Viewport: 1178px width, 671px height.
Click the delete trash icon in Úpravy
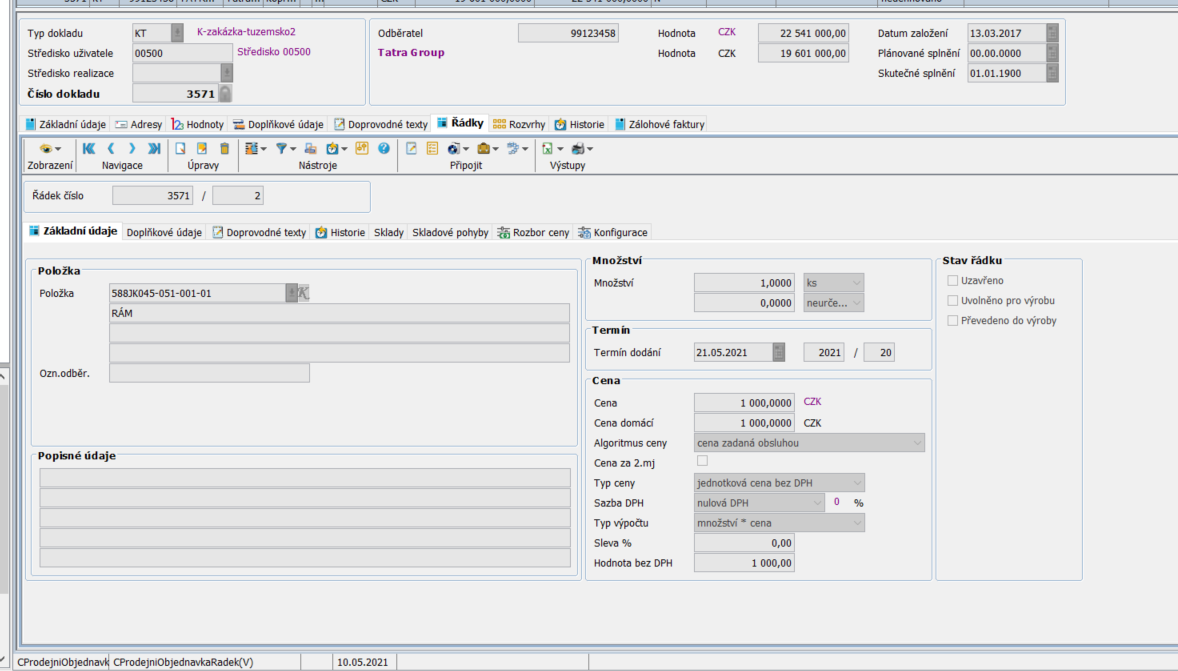[x=224, y=148]
